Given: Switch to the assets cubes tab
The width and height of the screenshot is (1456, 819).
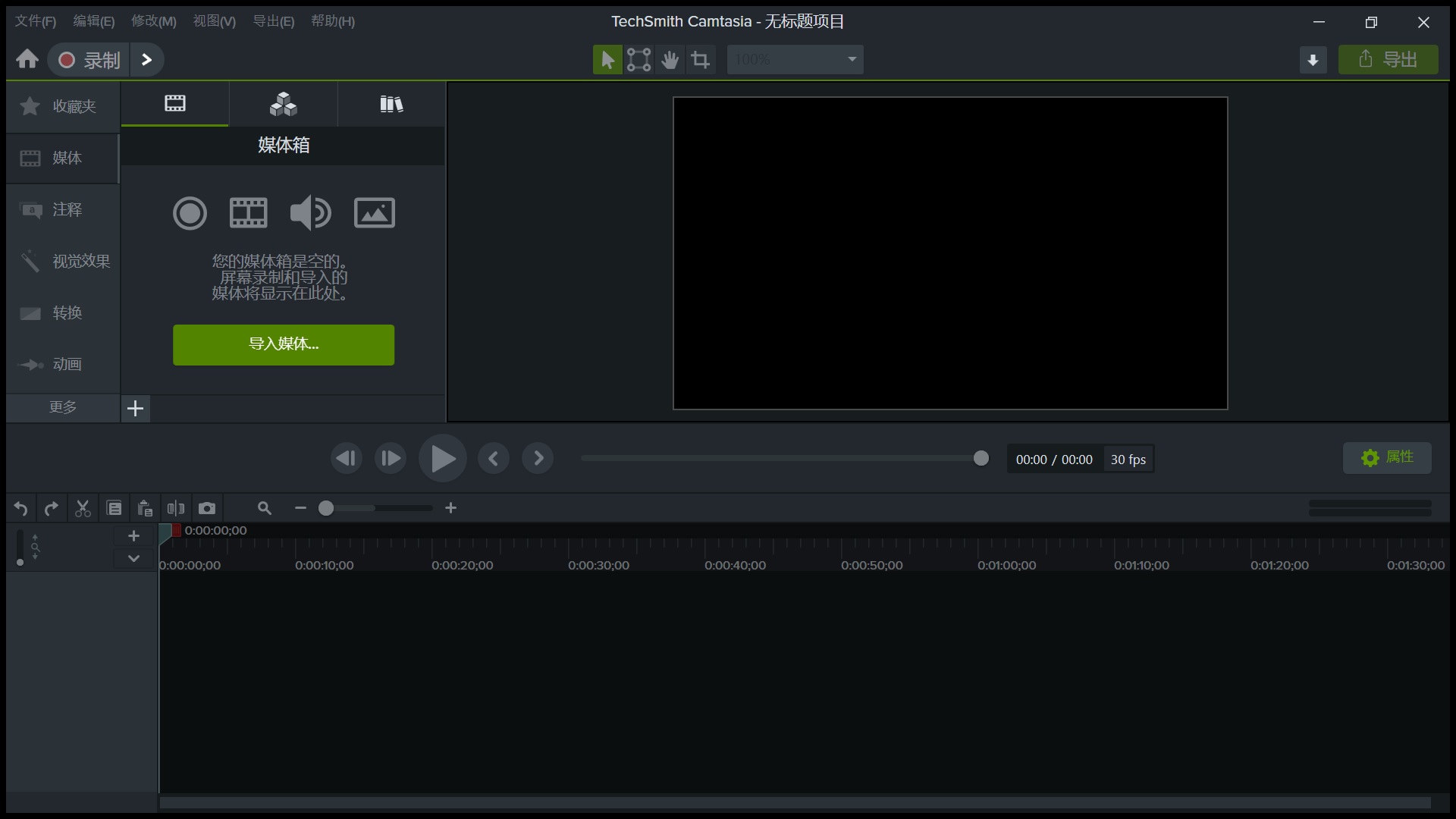Looking at the screenshot, I should pos(284,104).
